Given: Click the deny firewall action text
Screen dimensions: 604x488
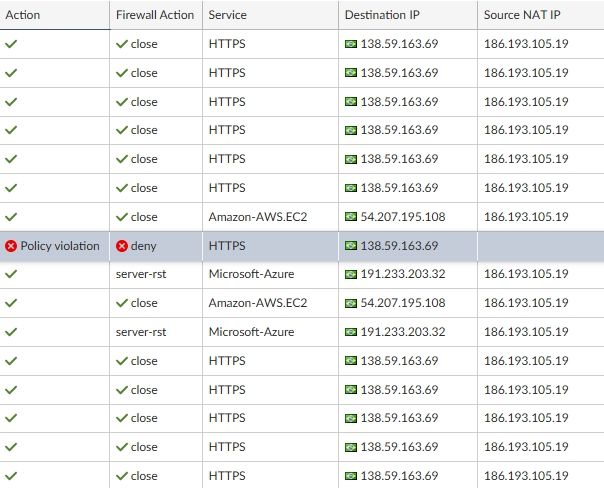Looking at the screenshot, I should [x=144, y=245].
